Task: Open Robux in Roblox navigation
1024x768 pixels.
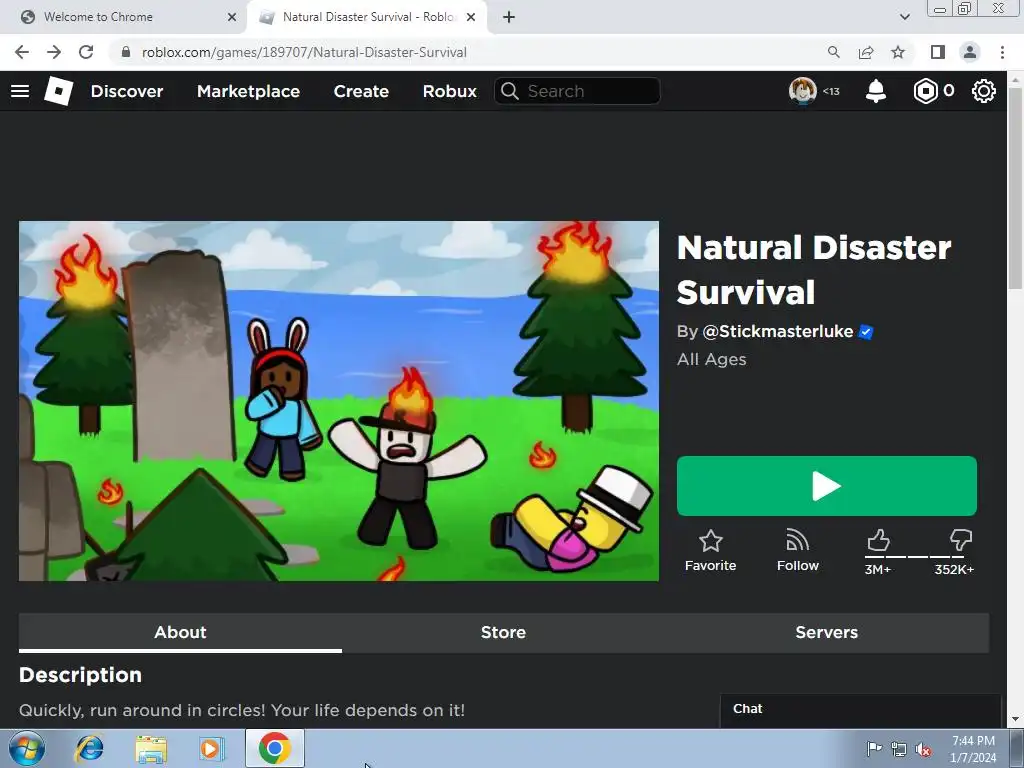Action: point(449,91)
